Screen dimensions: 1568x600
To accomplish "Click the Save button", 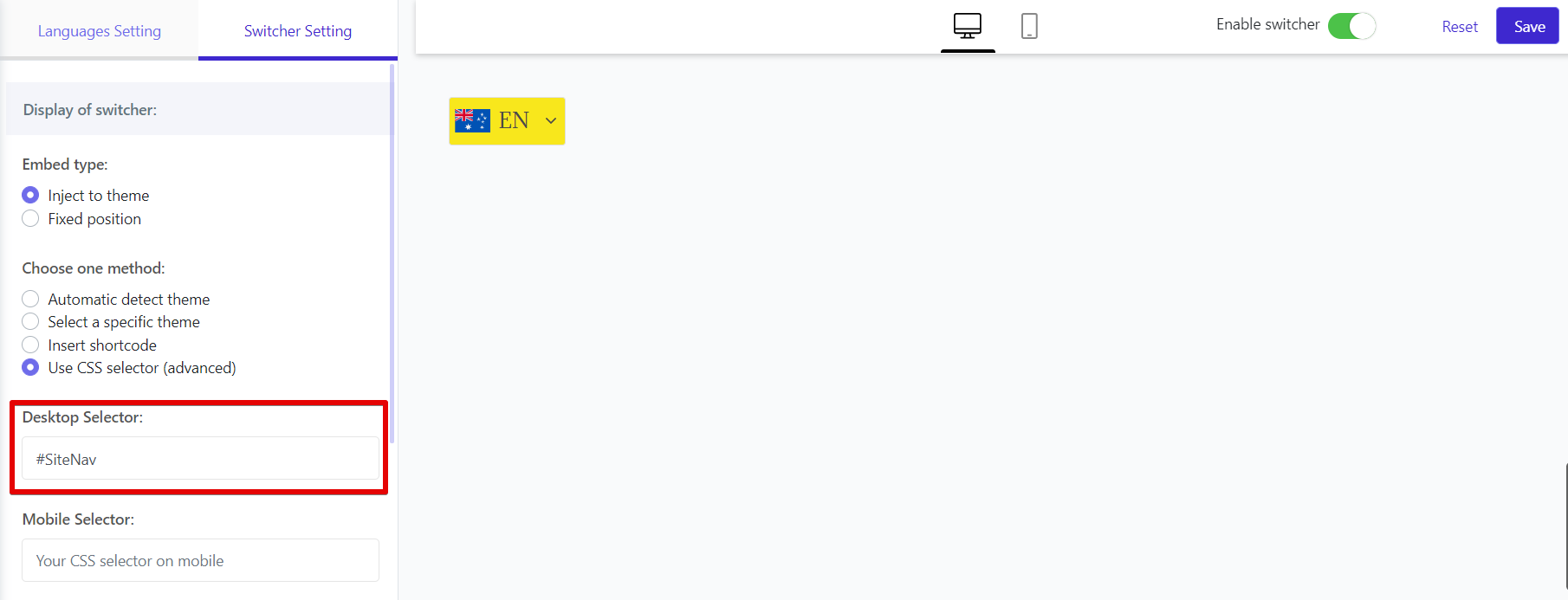I will click(x=1528, y=26).
